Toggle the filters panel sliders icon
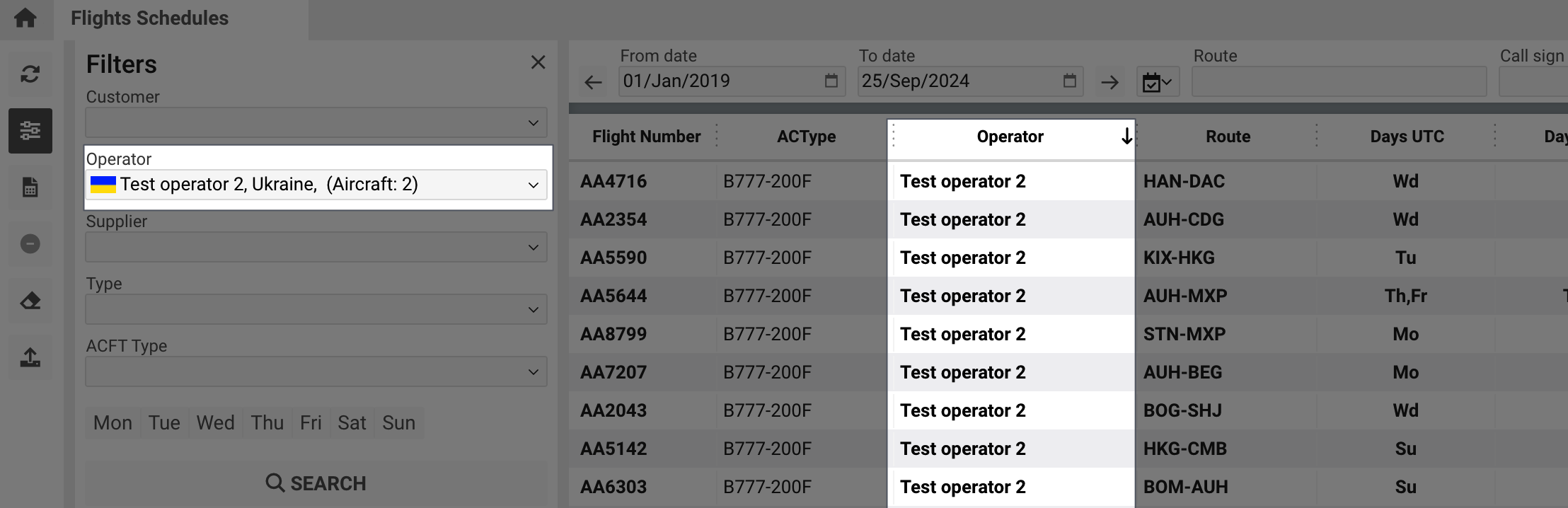The height and width of the screenshot is (508, 1568). (x=30, y=131)
